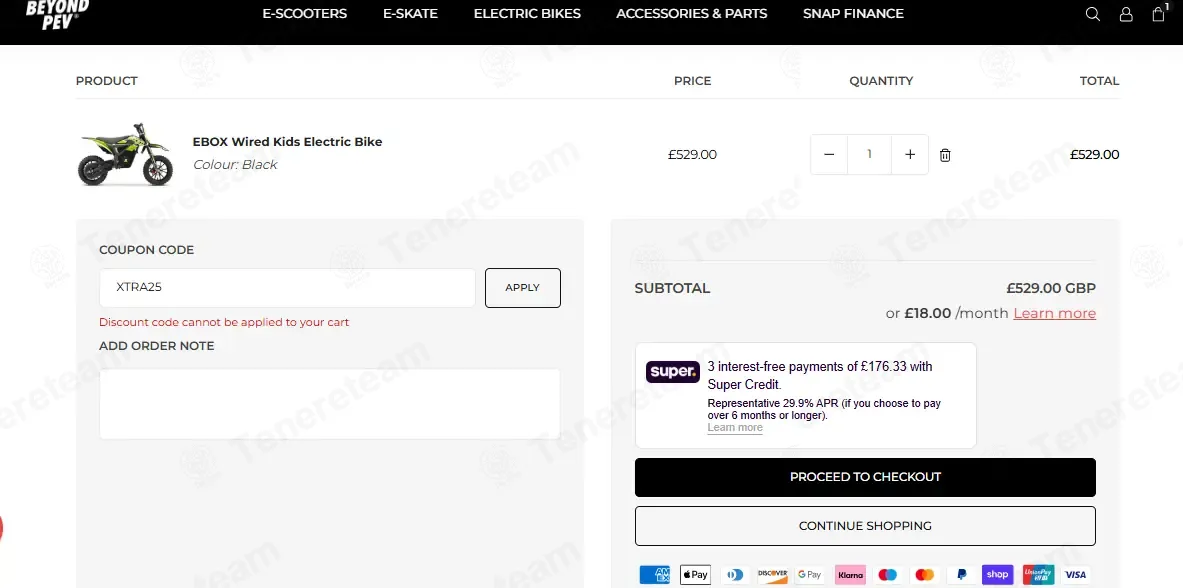Click the Continue Shopping button
Screen dimensions: 1183x588
pos(865,526)
